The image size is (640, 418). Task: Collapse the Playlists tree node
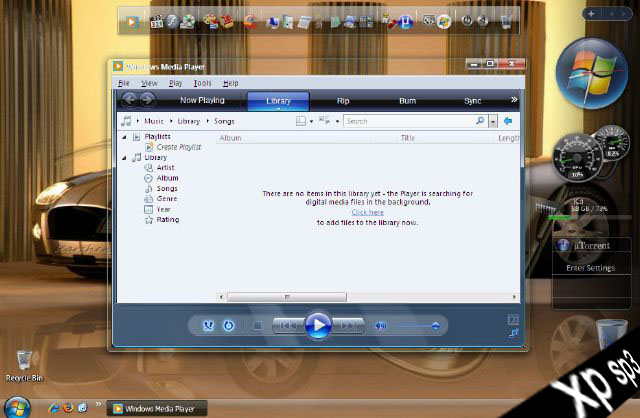(x=124, y=137)
